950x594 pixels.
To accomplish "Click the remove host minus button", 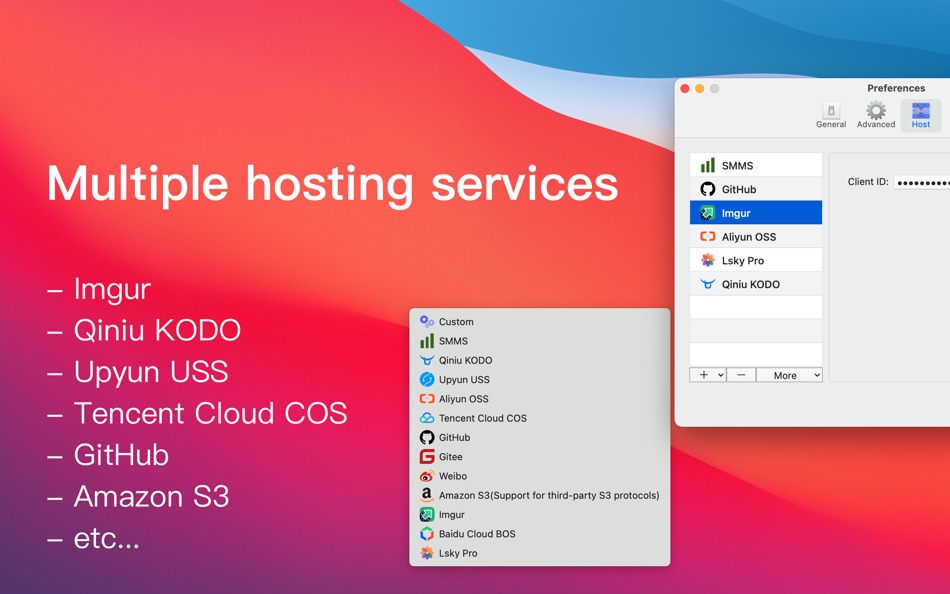I will coord(741,375).
